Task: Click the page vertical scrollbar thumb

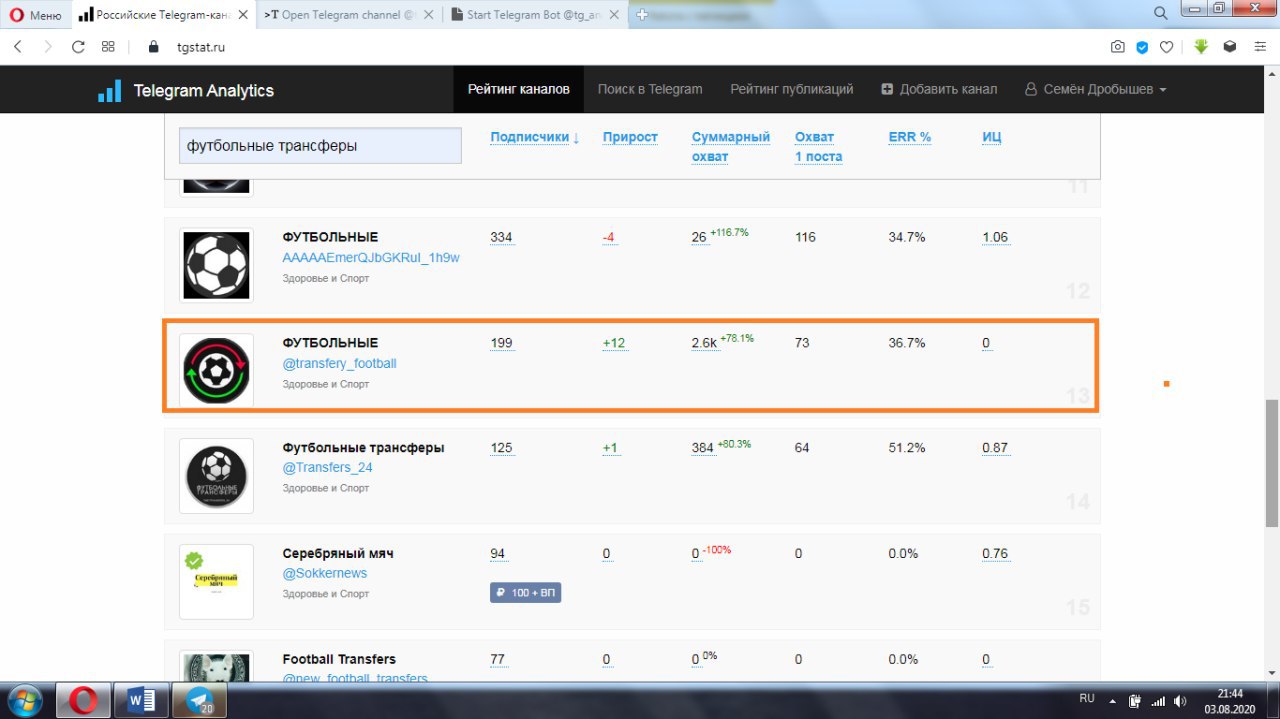Action: tap(1271, 462)
